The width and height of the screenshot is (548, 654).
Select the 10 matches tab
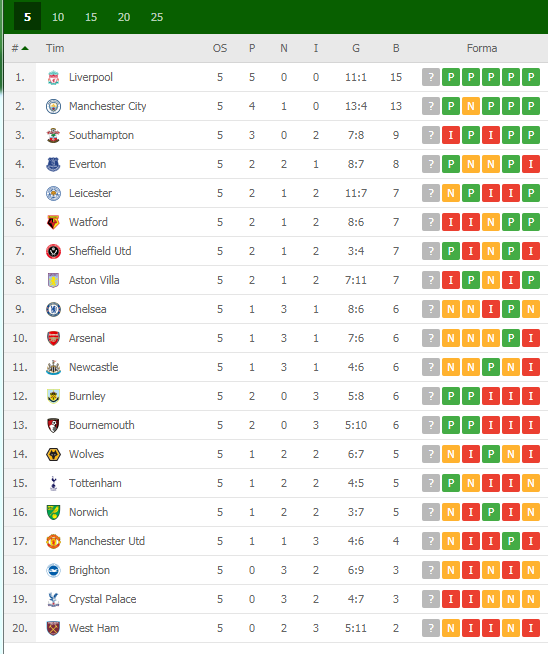point(58,17)
